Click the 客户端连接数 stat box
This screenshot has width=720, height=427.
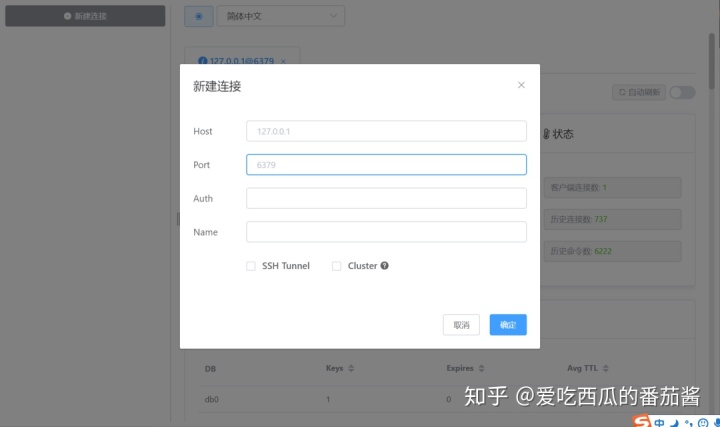click(x=612, y=187)
